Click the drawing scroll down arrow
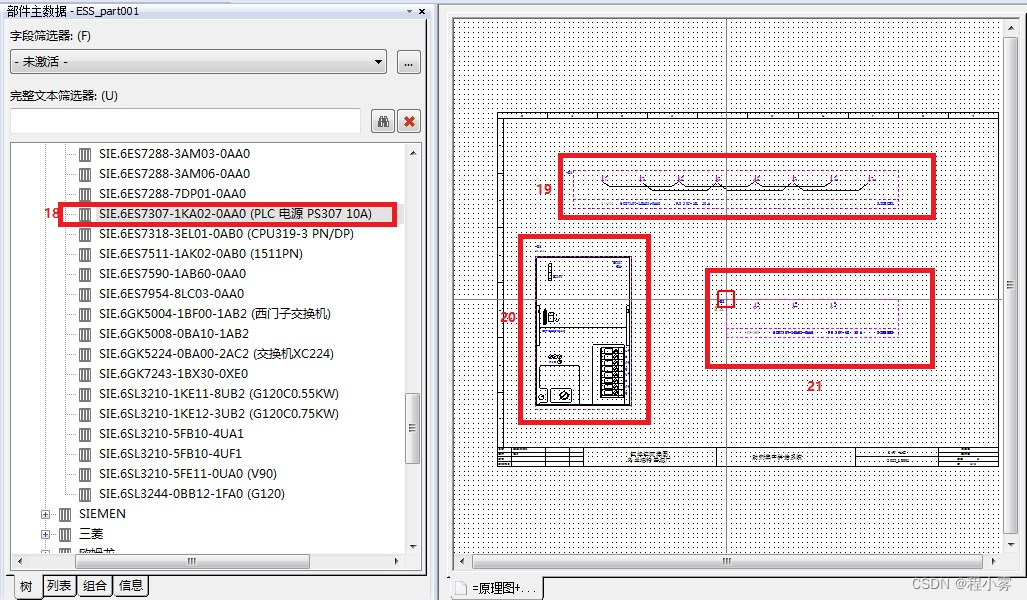The width and height of the screenshot is (1027, 600). point(1010,544)
